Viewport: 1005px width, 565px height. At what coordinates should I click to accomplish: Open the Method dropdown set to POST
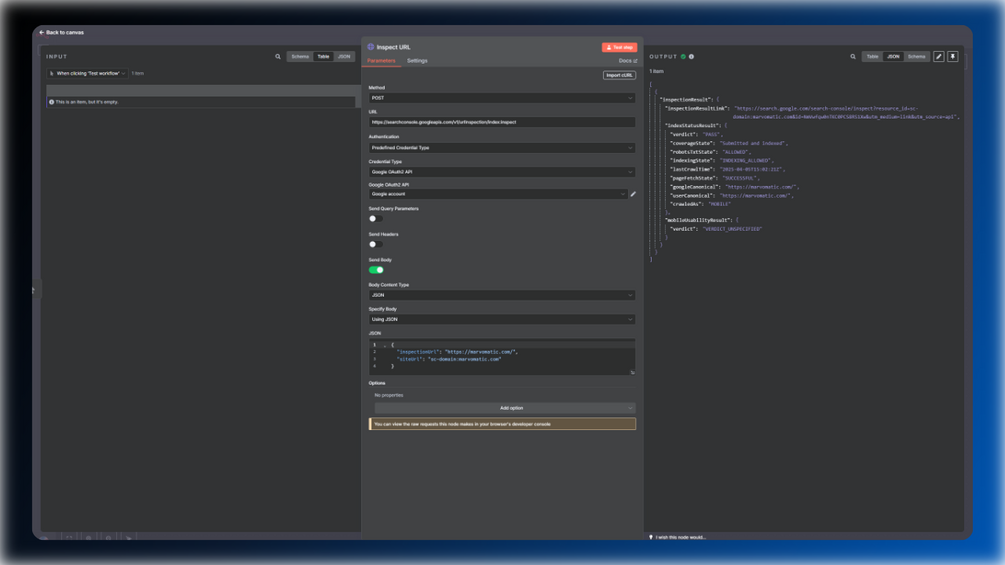point(502,98)
